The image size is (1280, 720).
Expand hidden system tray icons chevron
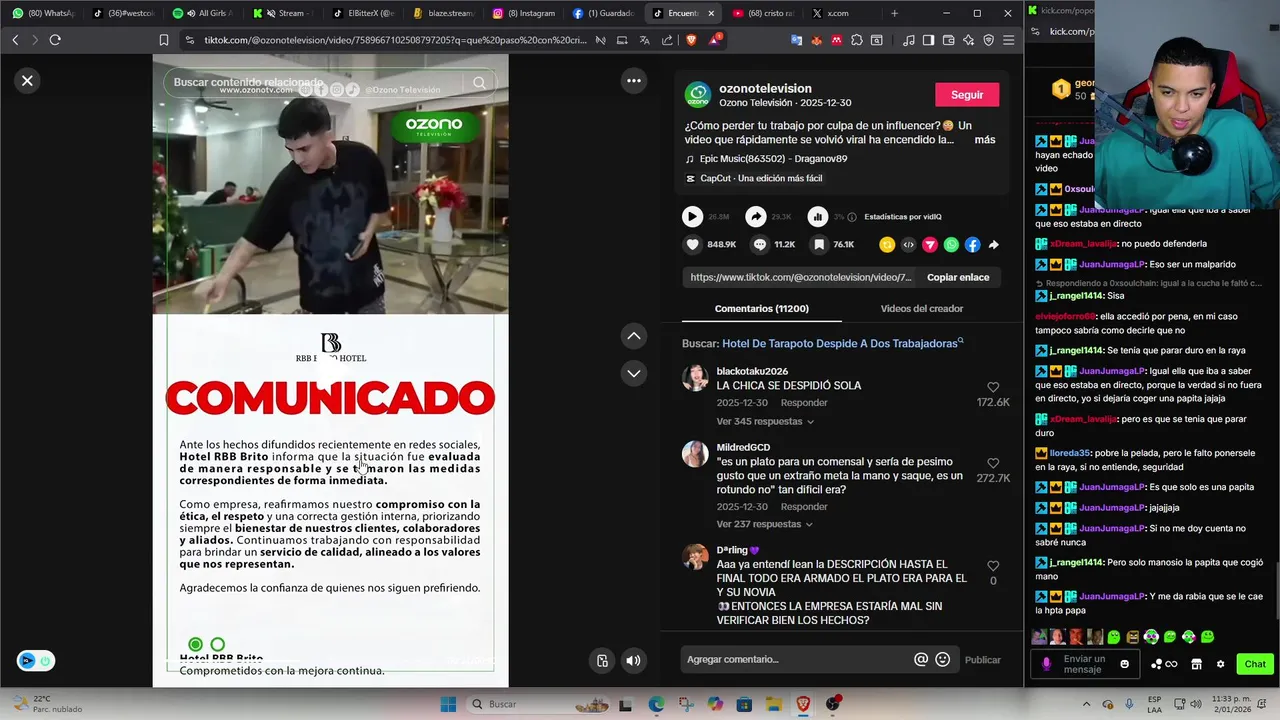1087,704
